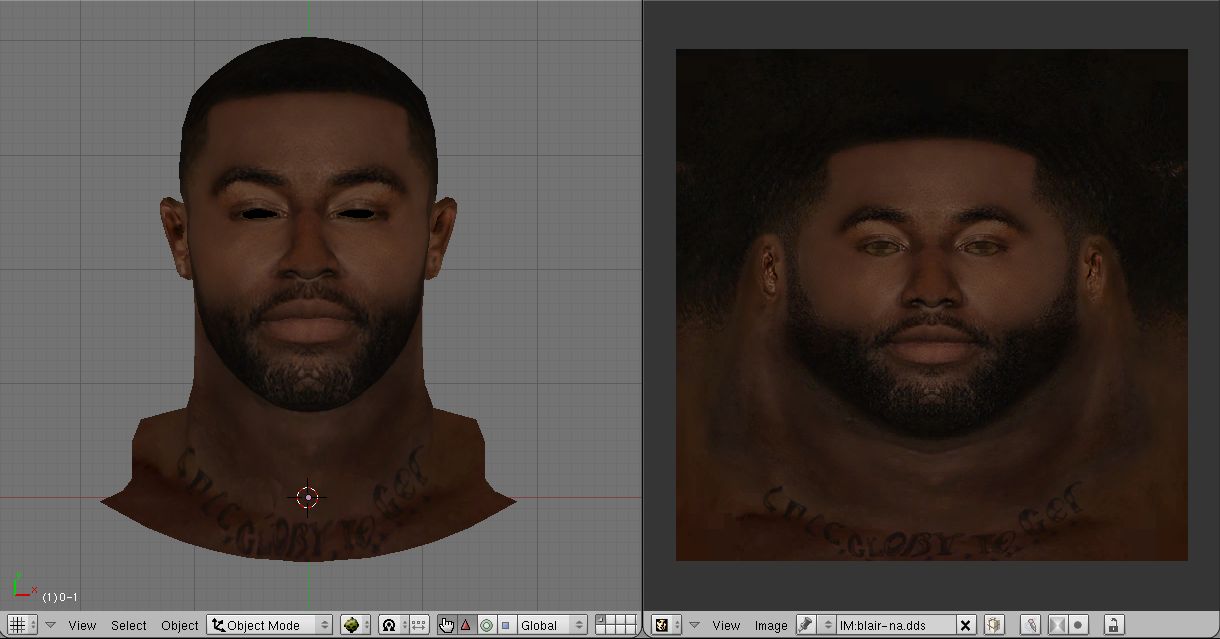Screen dimensions: 1220x639
Task: Open the View menu in 3D viewport
Action: point(82,625)
